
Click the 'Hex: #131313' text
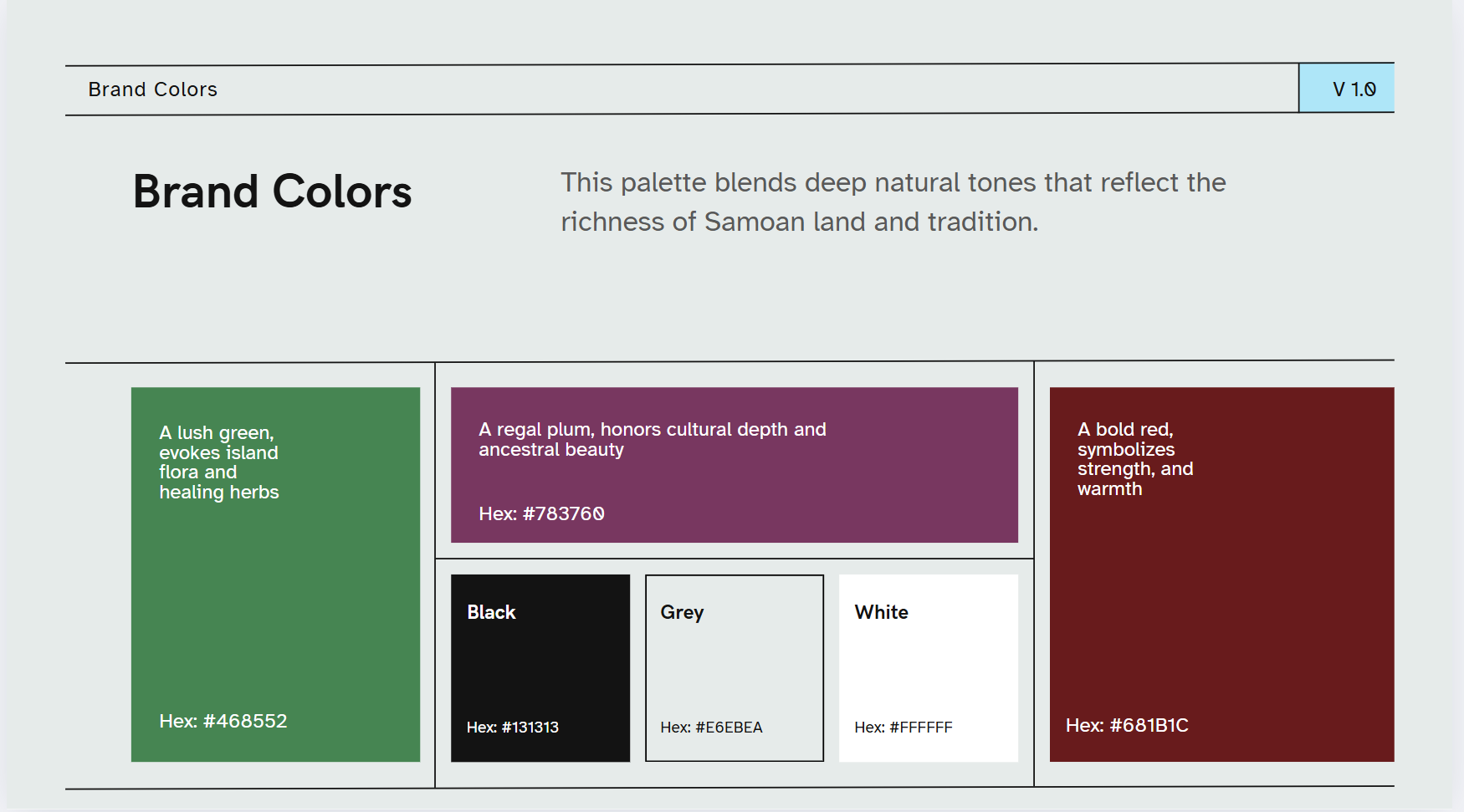tap(513, 728)
